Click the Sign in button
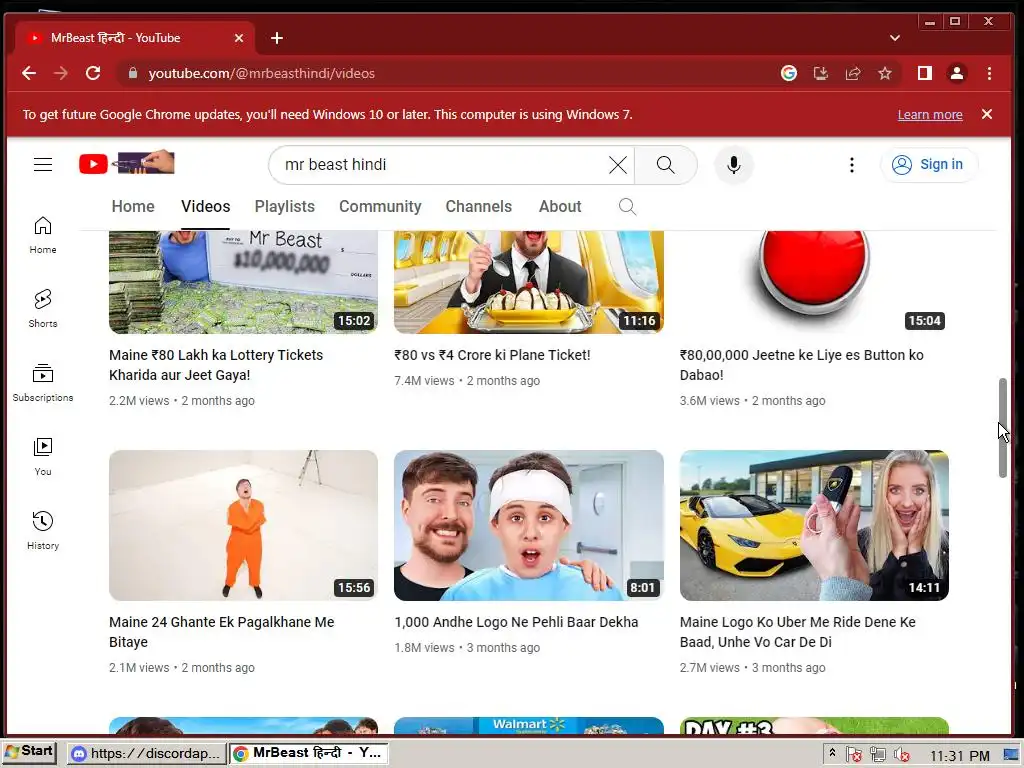Screen dimensions: 1024x768 [x=929, y=165]
